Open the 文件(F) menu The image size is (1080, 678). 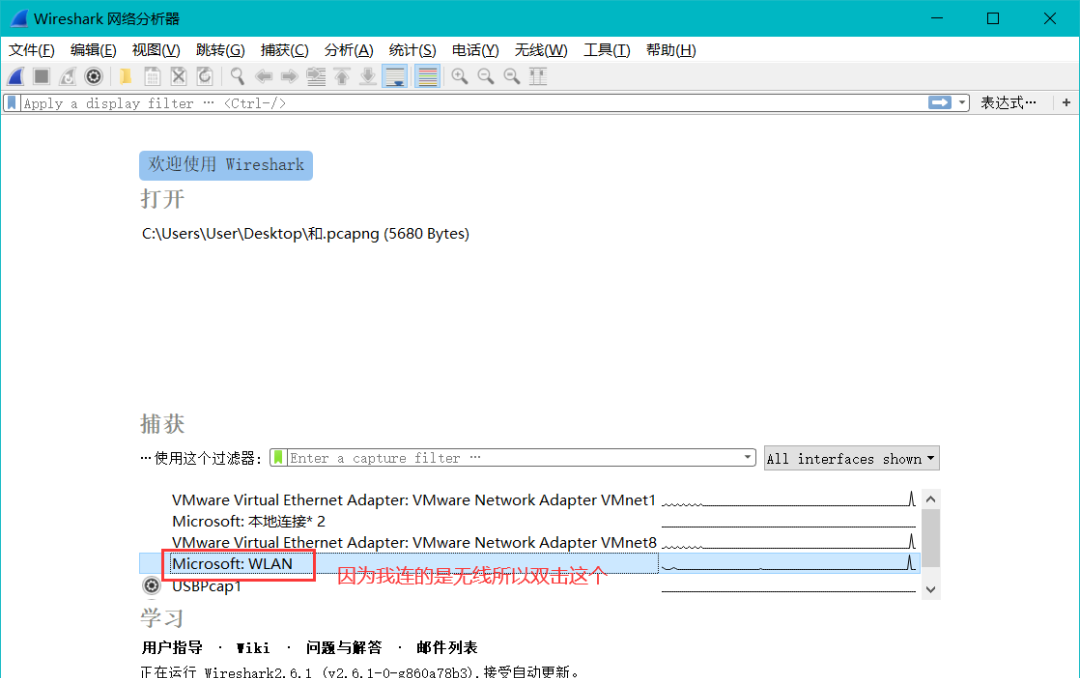click(x=32, y=50)
